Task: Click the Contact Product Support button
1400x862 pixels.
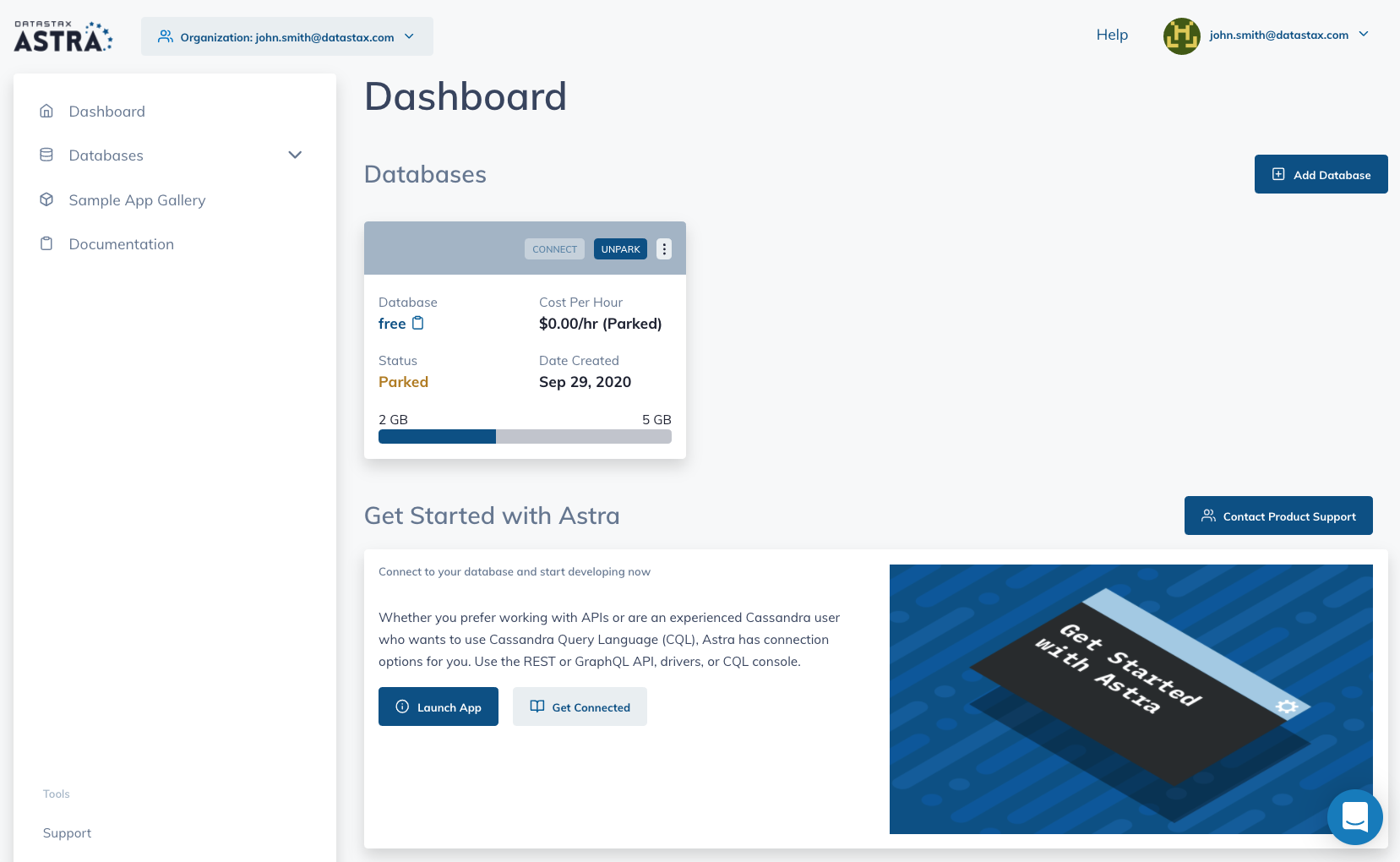Action: [1278, 516]
